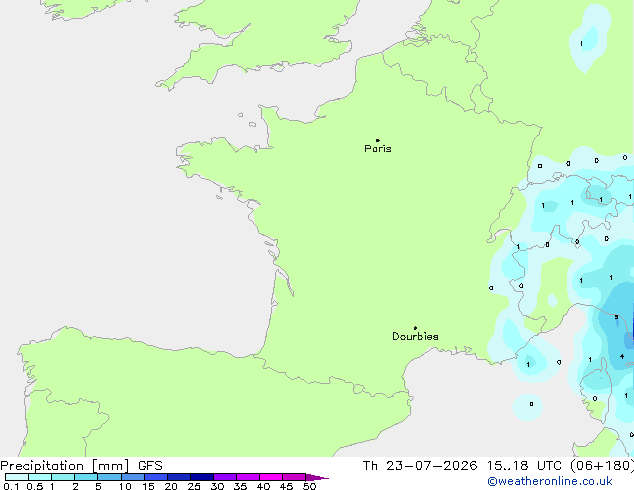Viewport: 634px width, 490px height.
Task: Click the Paris city label
Action: pos(378,149)
